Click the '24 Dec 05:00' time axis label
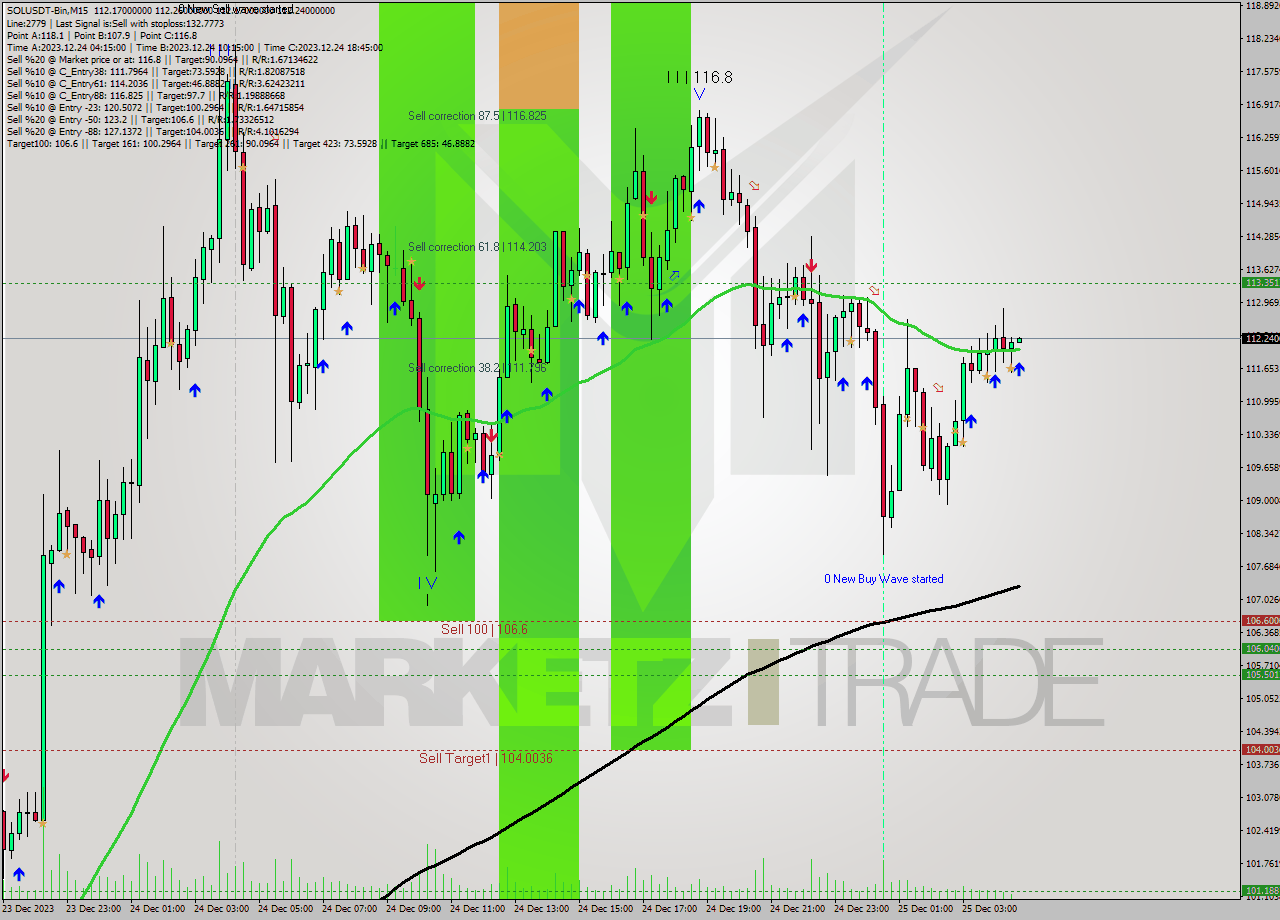The image size is (1280, 920). (285, 909)
